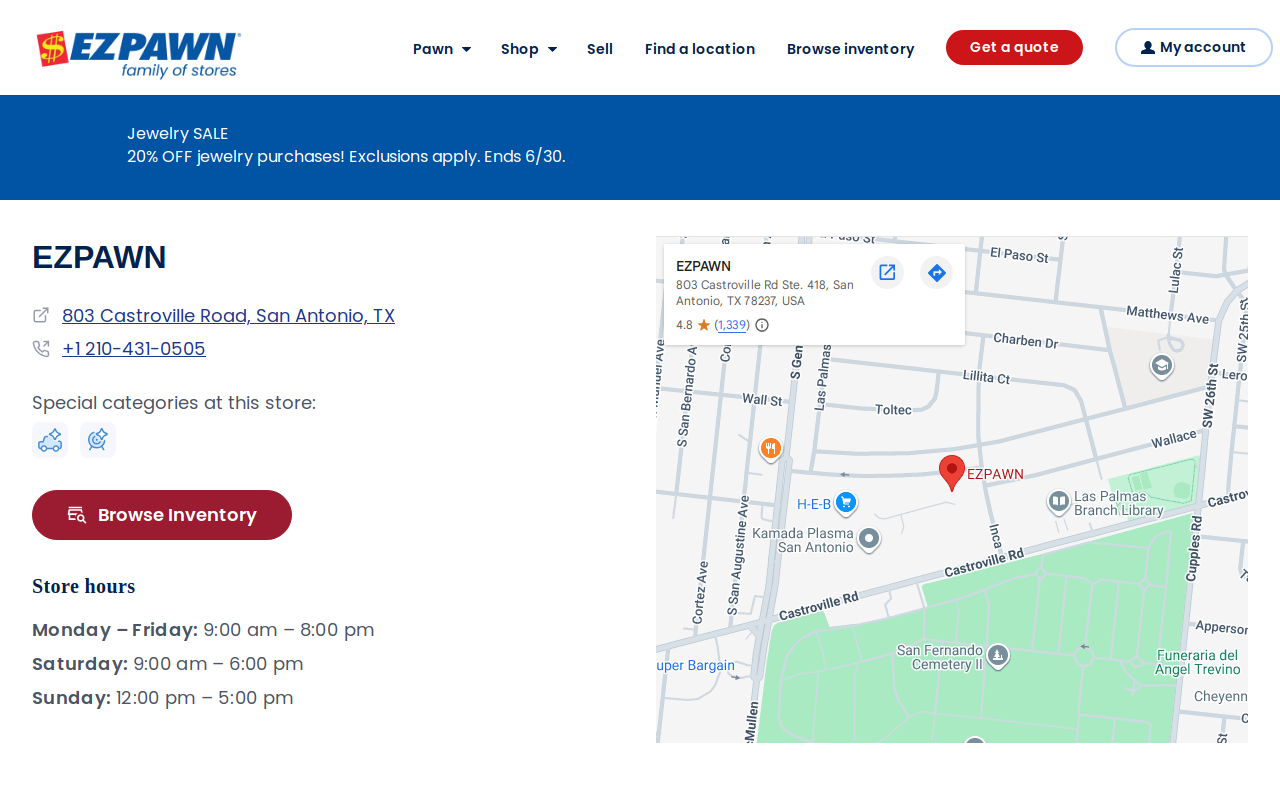1280x800 pixels.
Task: Click the San Fernando Cemetery II marker
Action: point(997,656)
